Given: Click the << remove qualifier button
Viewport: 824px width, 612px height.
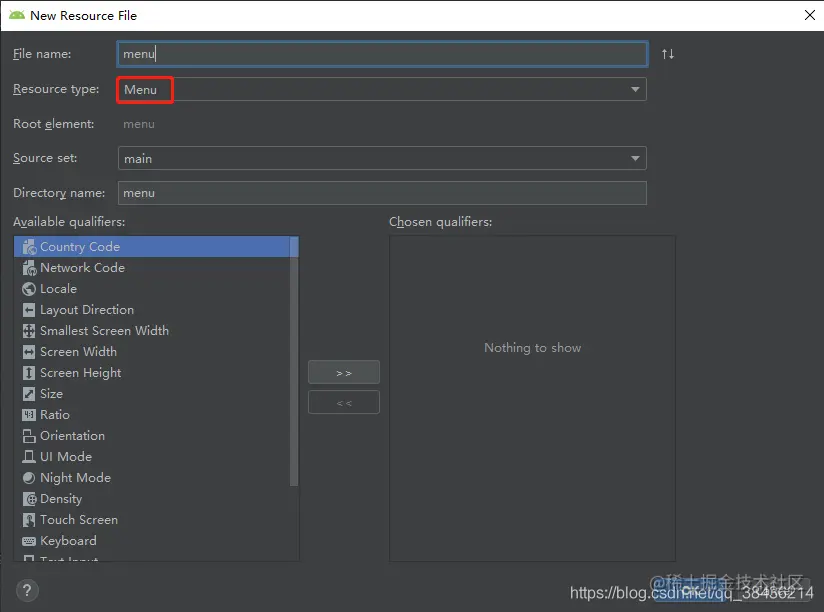Looking at the screenshot, I should tap(344, 402).
